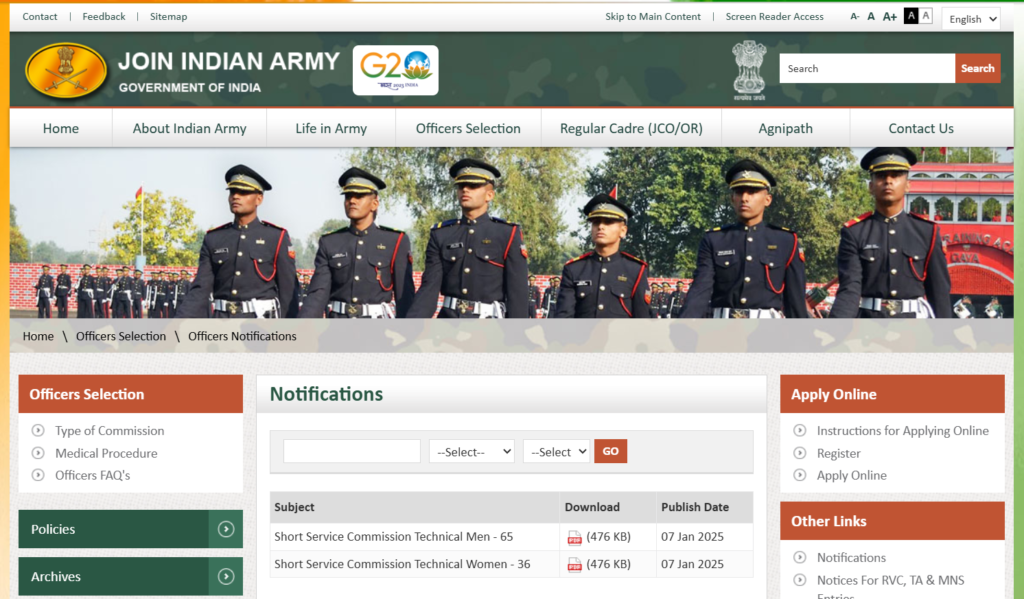Click the national emblem icon near search

pyautogui.click(x=749, y=70)
